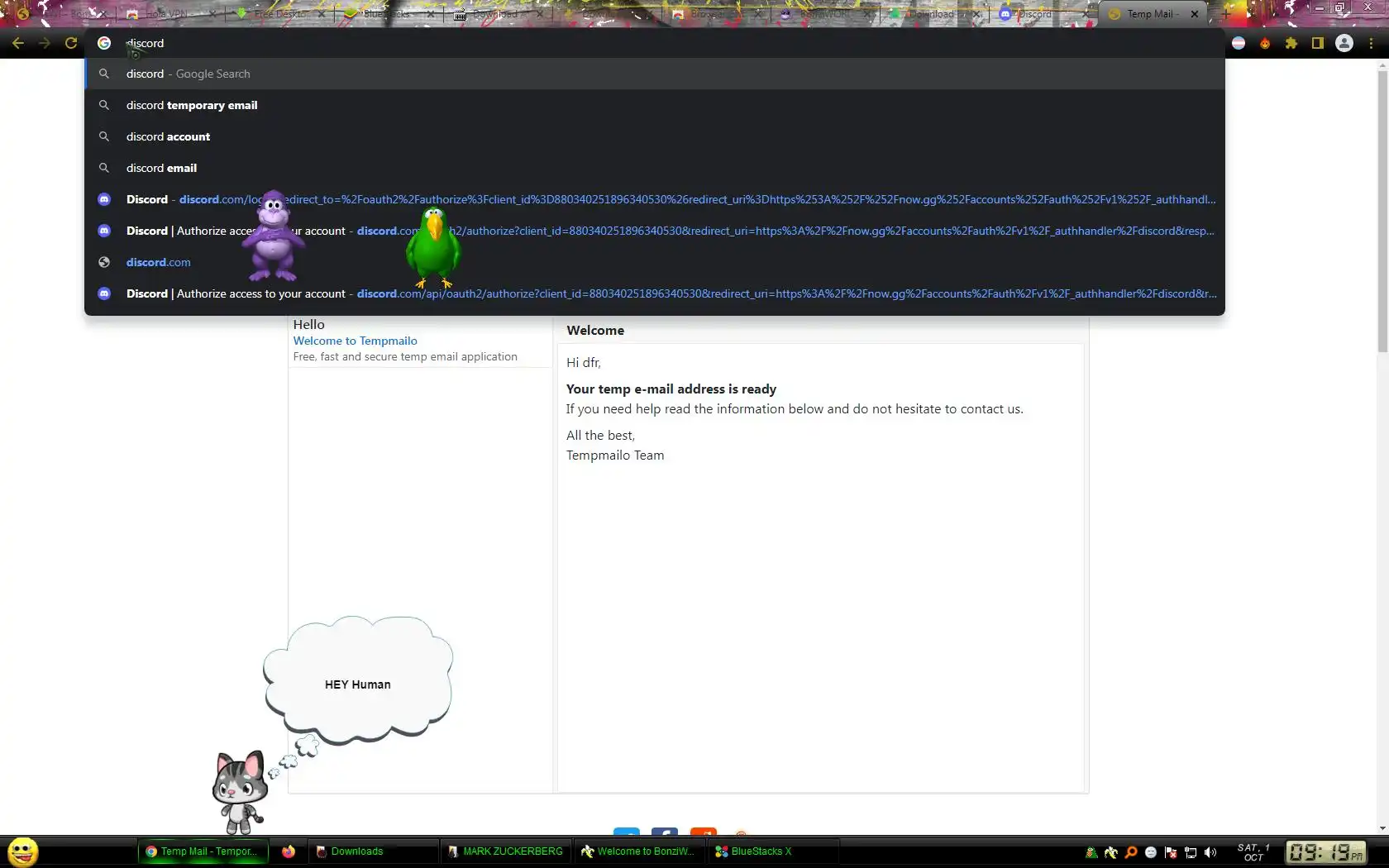The image size is (1389, 868).
Task: Switch to the BlueStacks browser tab
Action: tap(387, 14)
